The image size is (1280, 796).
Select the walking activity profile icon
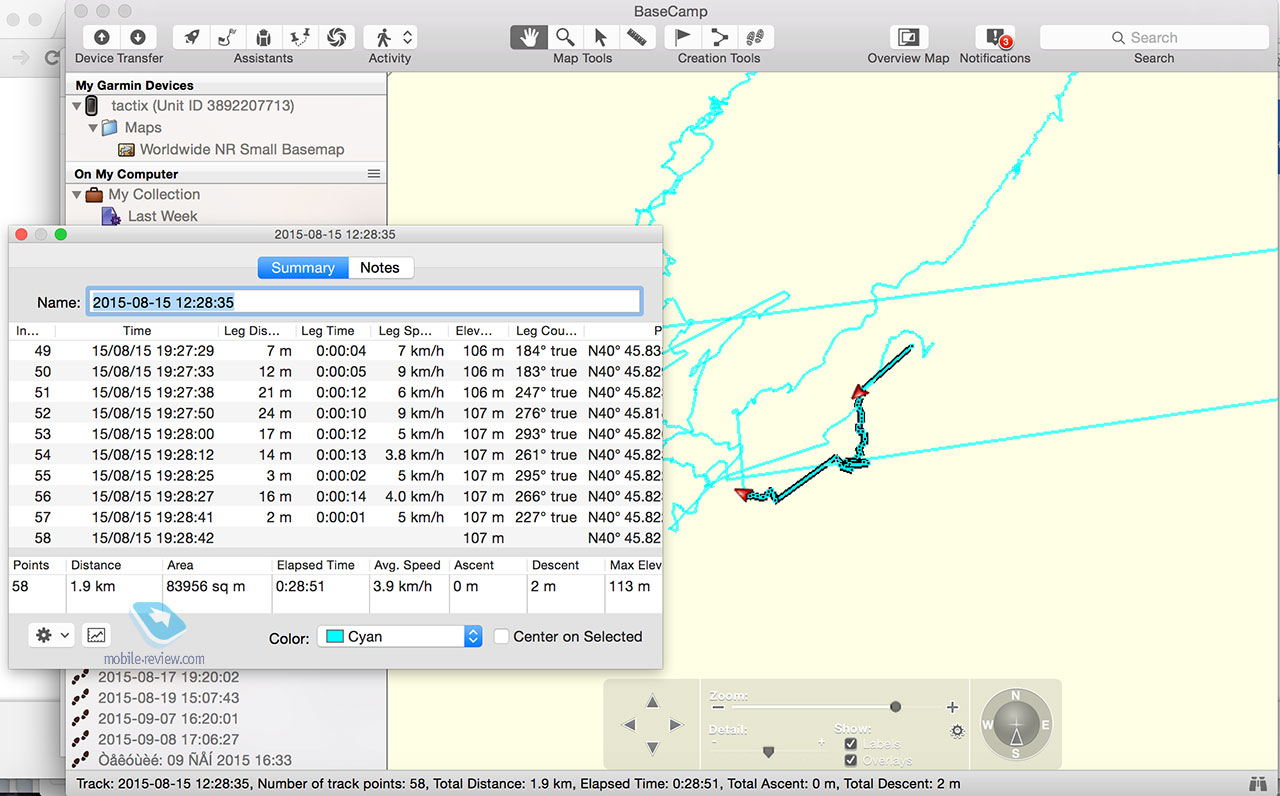click(x=382, y=37)
